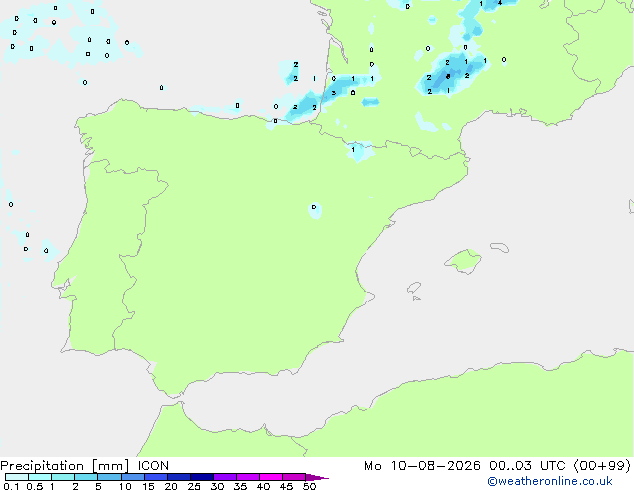Click the isolated precipitation blob in central Spain
The width and height of the screenshot is (634, 490).
[x=315, y=210]
